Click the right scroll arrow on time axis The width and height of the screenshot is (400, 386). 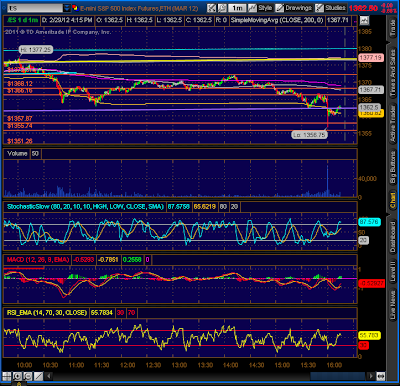click(370, 376)
